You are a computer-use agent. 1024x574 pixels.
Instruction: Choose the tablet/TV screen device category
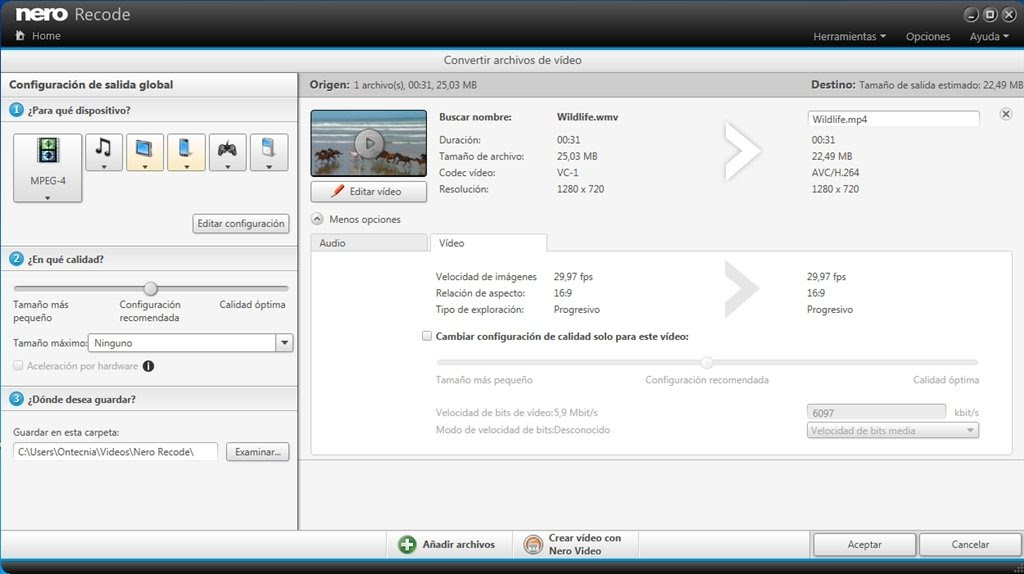coord(145,152)
